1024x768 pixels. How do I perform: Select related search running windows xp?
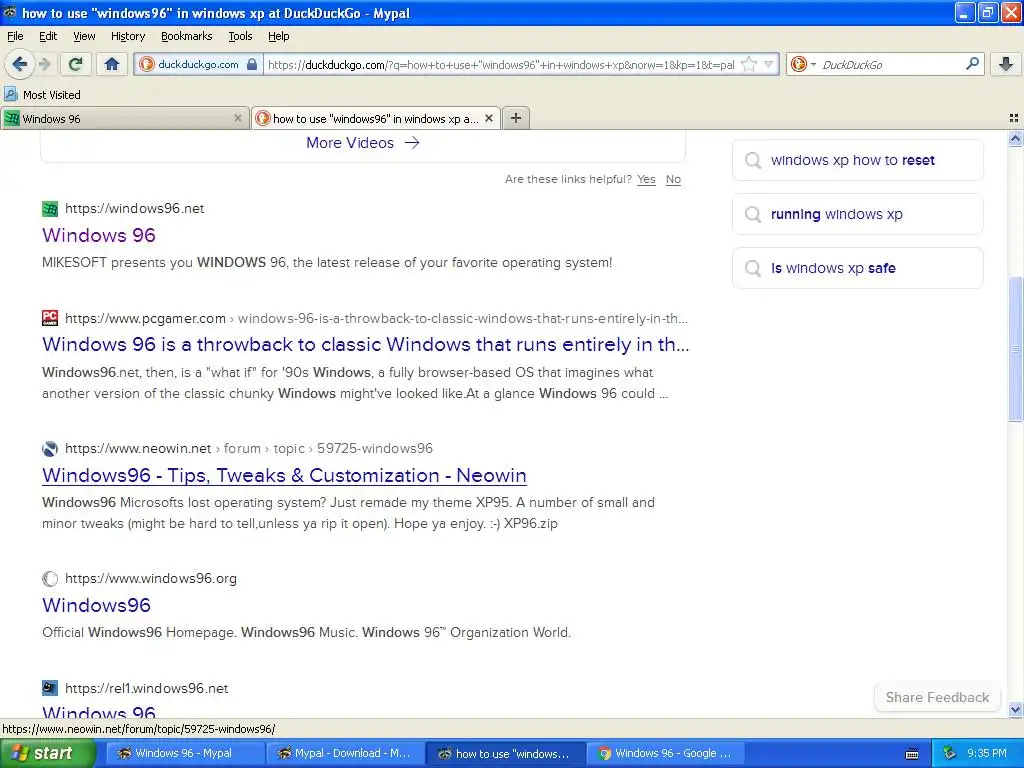tap(857, 214)
